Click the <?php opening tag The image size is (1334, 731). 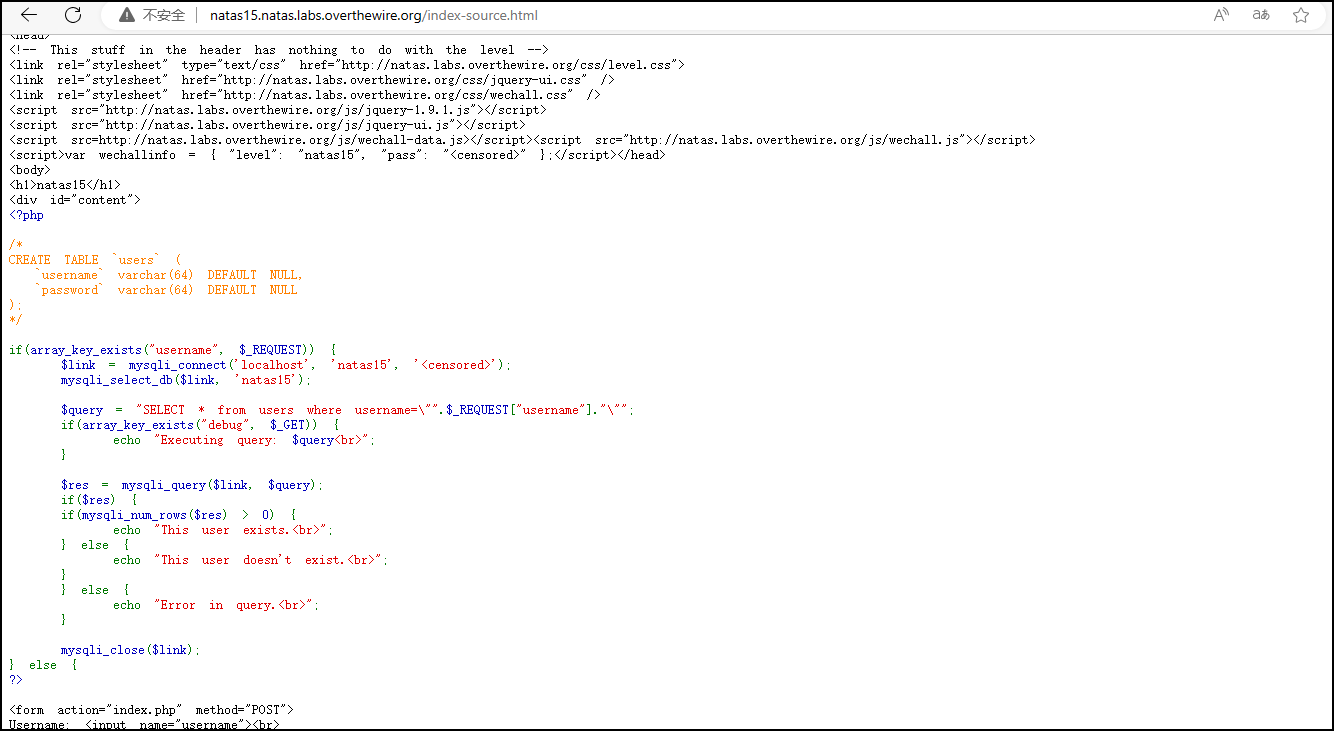[27, 215]
